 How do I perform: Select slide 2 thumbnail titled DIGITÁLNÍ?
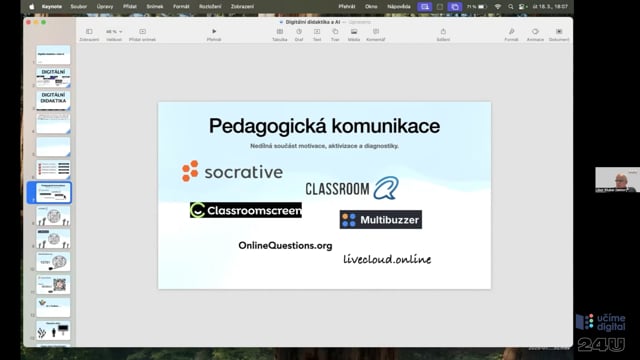(x=53, y=78)
